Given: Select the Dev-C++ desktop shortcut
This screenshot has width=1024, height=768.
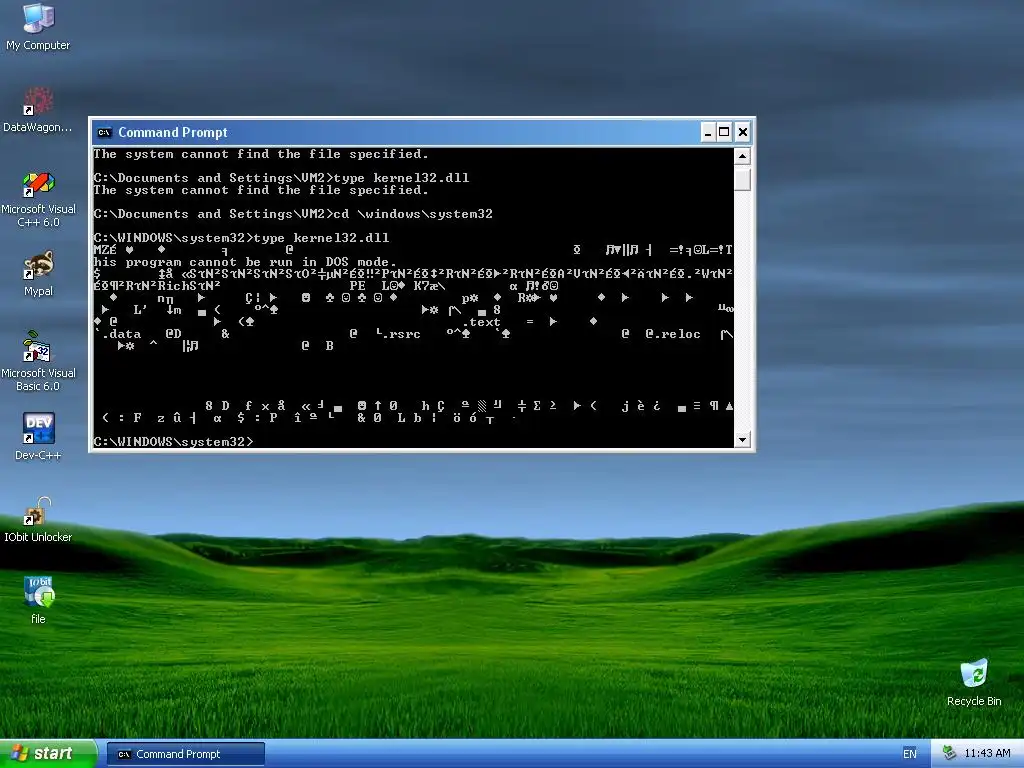Looking at the screenshot, I should 38,436.
